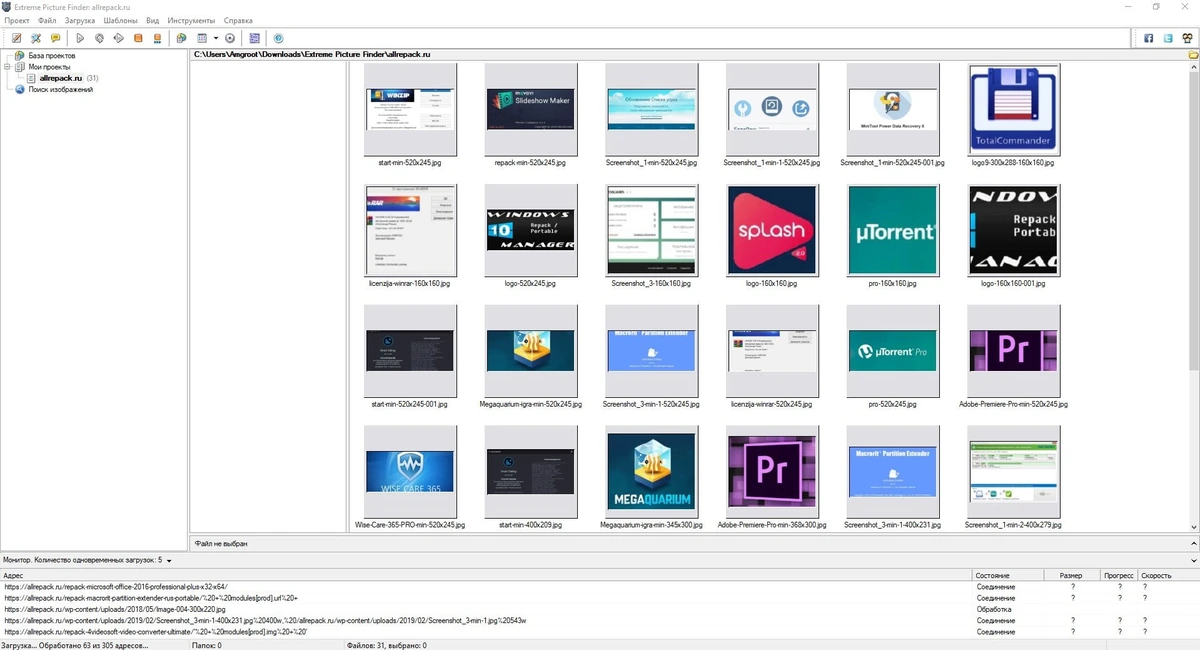Click the yellow comment bubble toolbar icon
Viewport: 1200px width, 650px height.
point(56,38)
